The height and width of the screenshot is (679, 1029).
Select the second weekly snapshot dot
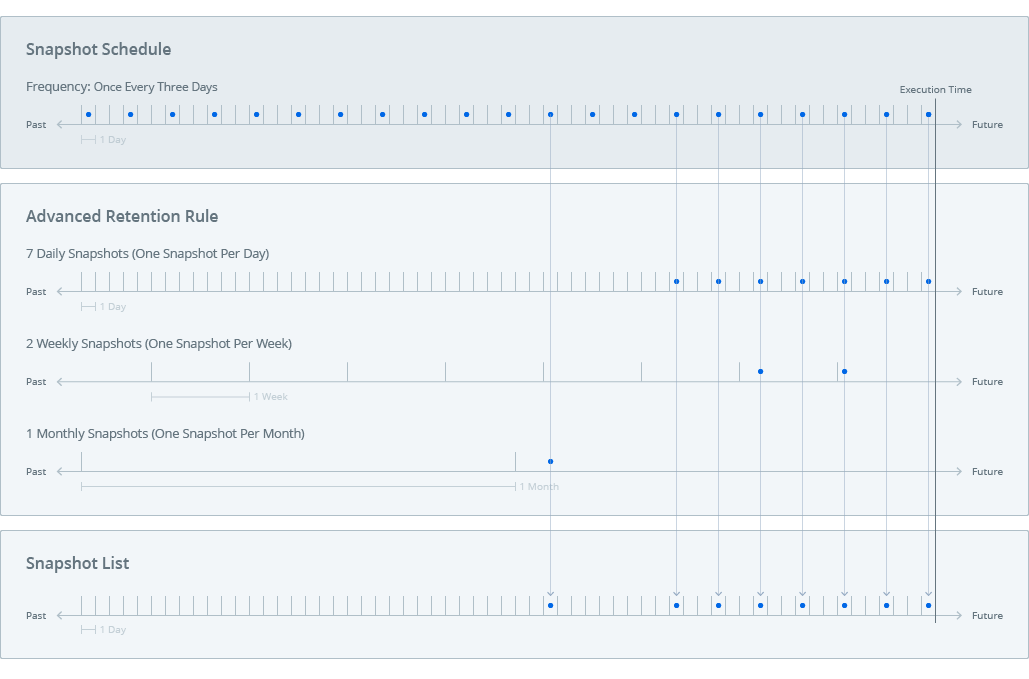844,371
